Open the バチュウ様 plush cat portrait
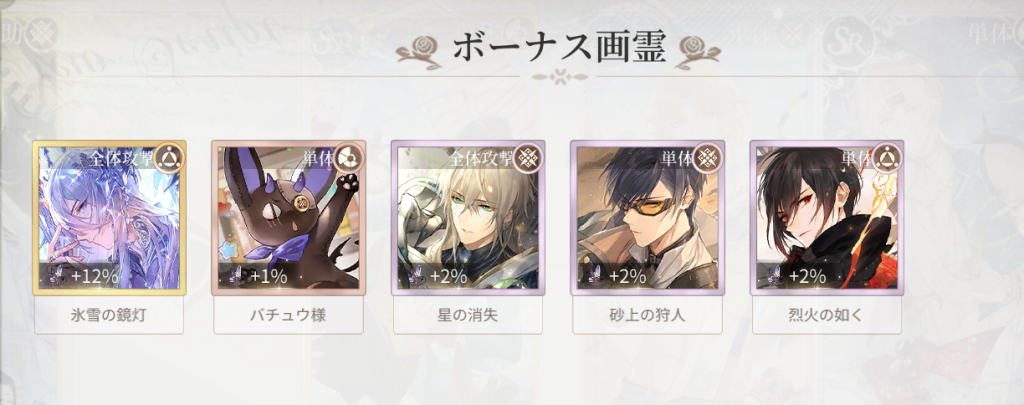 289,218
